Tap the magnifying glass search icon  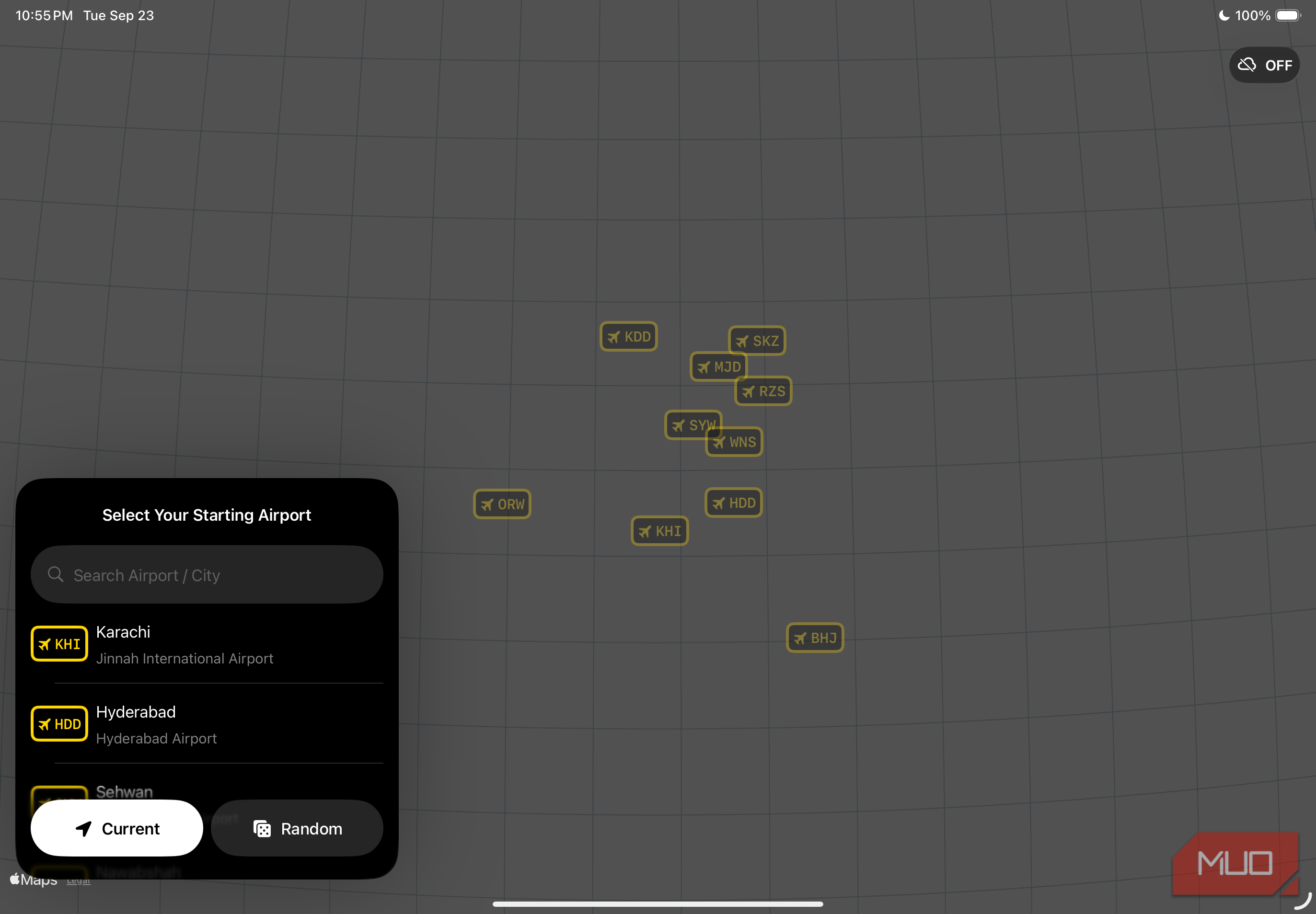(56, 574)
